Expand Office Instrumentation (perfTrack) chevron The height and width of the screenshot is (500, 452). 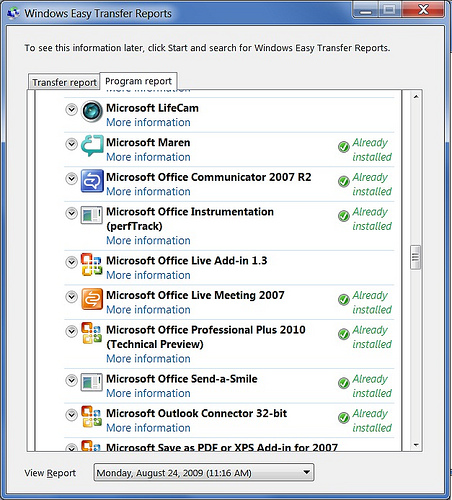click(x=71, y=213)
